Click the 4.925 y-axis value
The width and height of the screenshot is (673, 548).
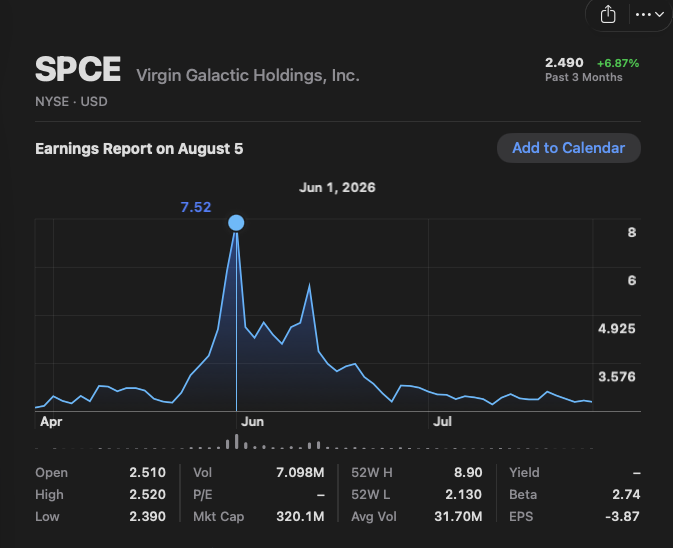click(617, 329)
